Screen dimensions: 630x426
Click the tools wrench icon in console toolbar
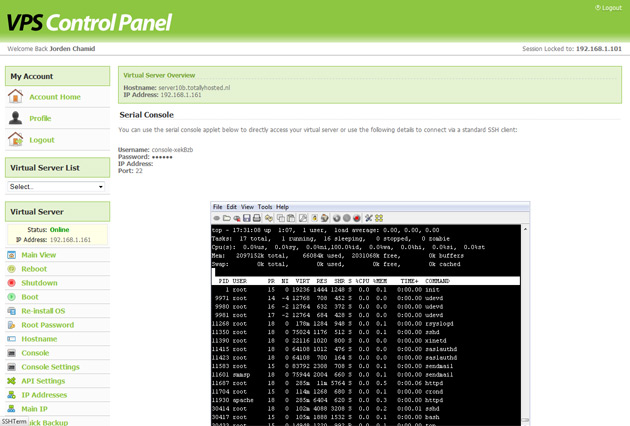point(368,218)
